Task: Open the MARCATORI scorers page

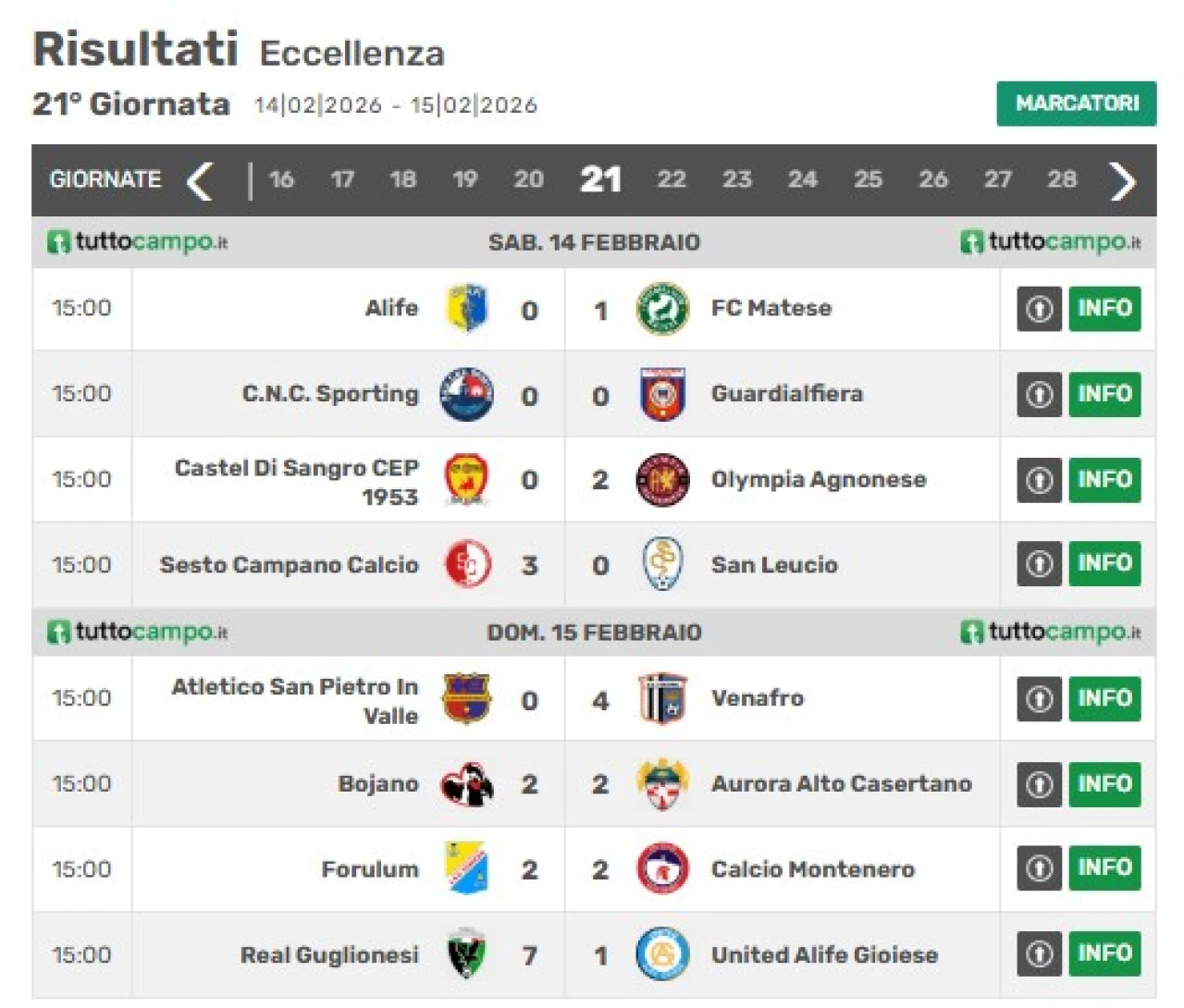Action: pos(1076,104)
